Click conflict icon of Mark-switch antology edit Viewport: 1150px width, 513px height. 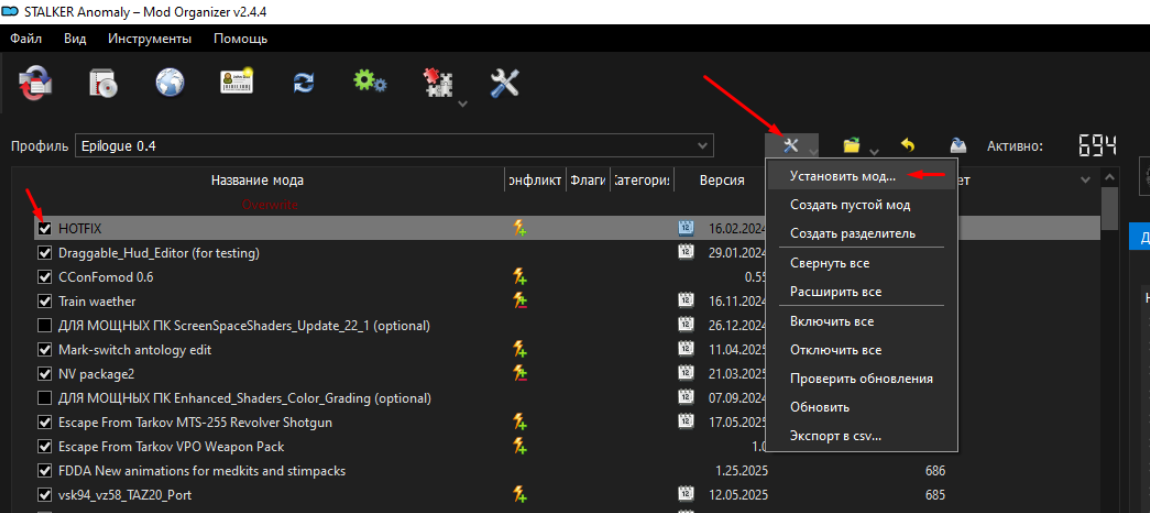click(519, 349)
